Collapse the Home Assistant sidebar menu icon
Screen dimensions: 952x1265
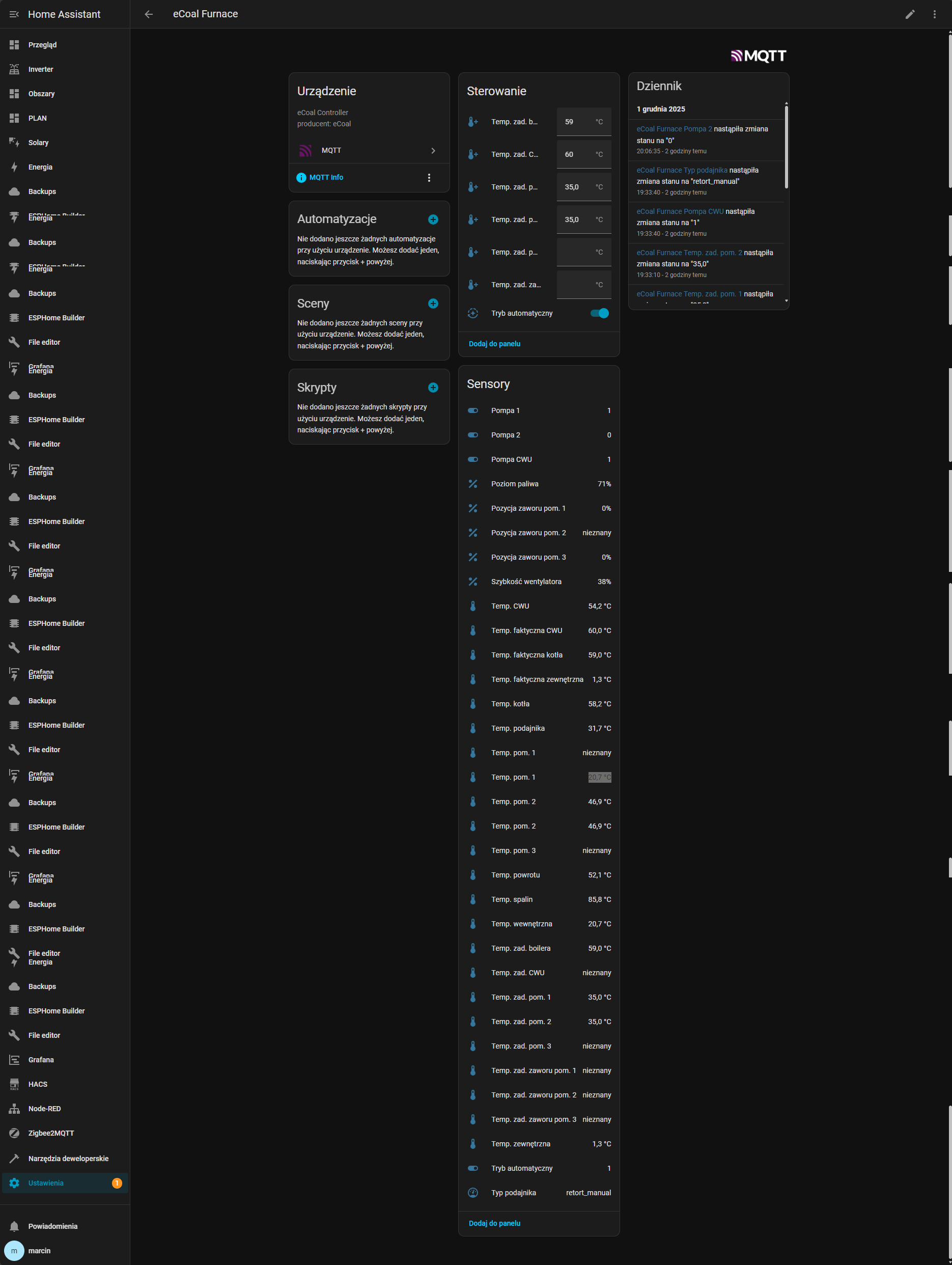[x=14, y=14]
